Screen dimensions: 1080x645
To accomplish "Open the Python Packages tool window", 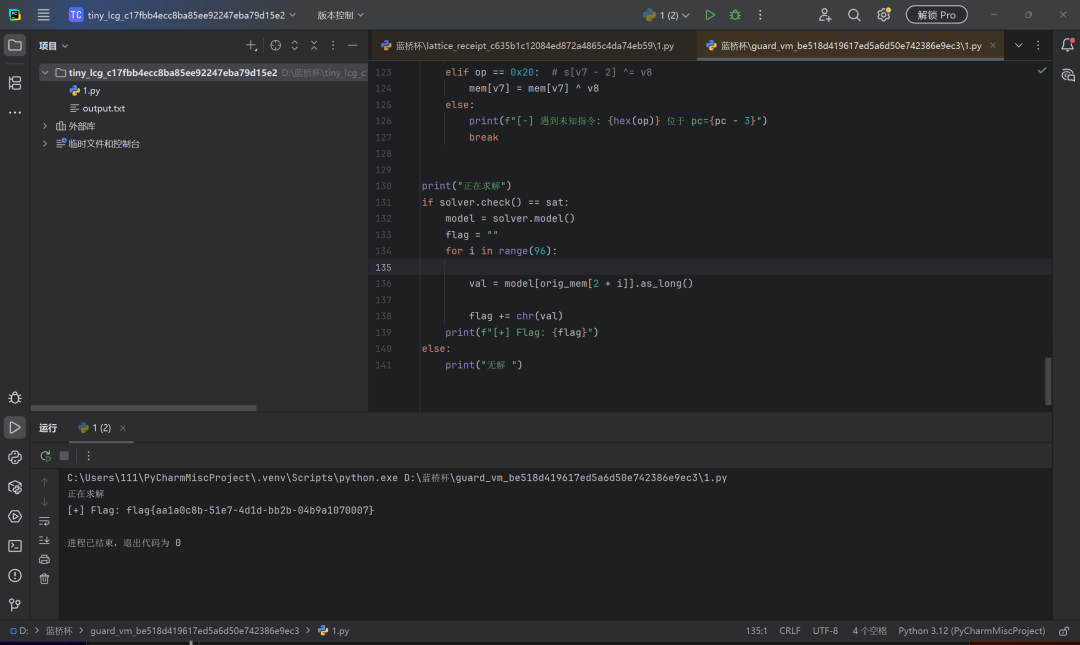I will pyautogui.click(x=14, y=487).
